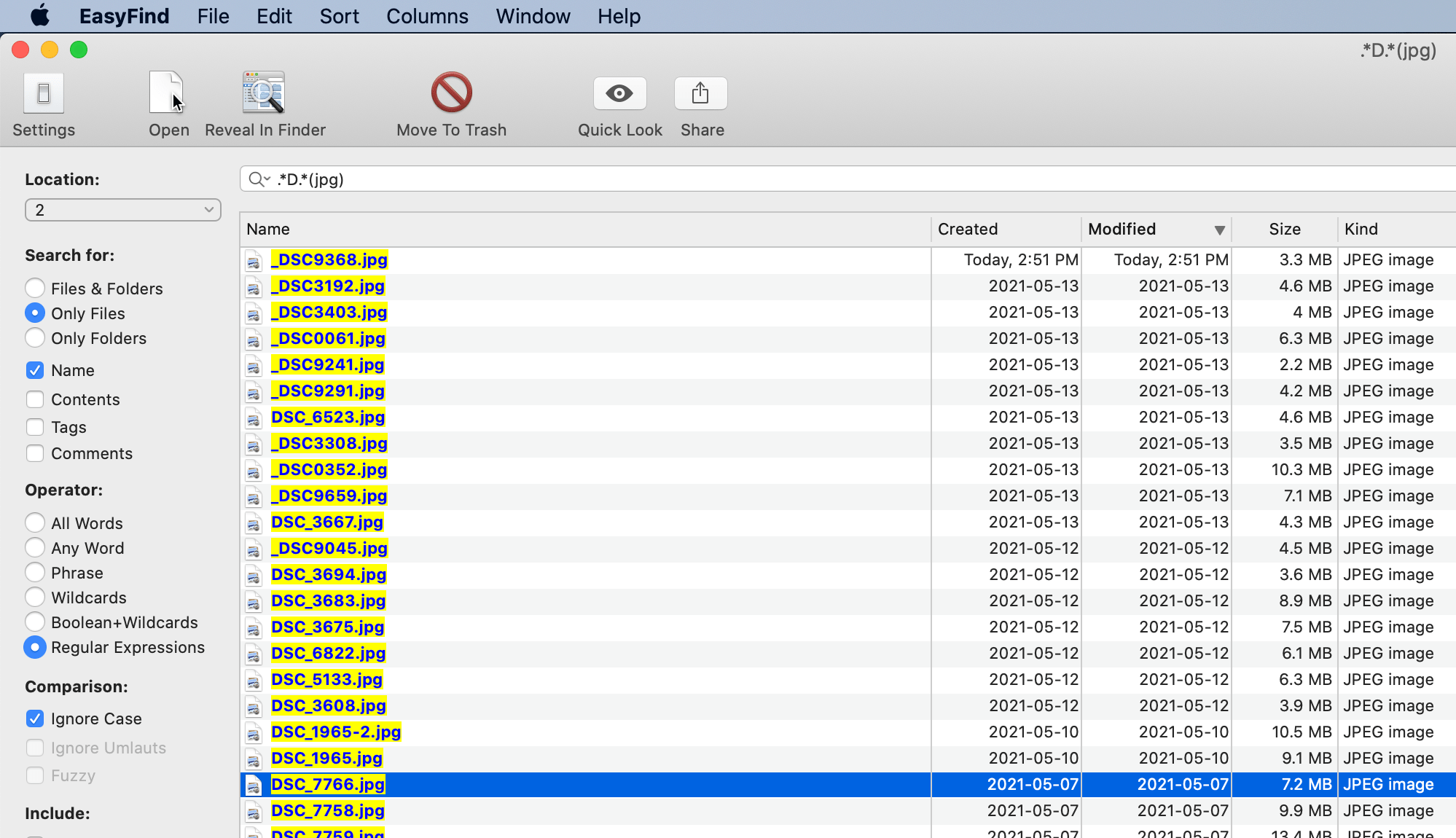Click the Modified column sort arrow
This screenshot has width=1456, height=838.
tap(1219, 229)
